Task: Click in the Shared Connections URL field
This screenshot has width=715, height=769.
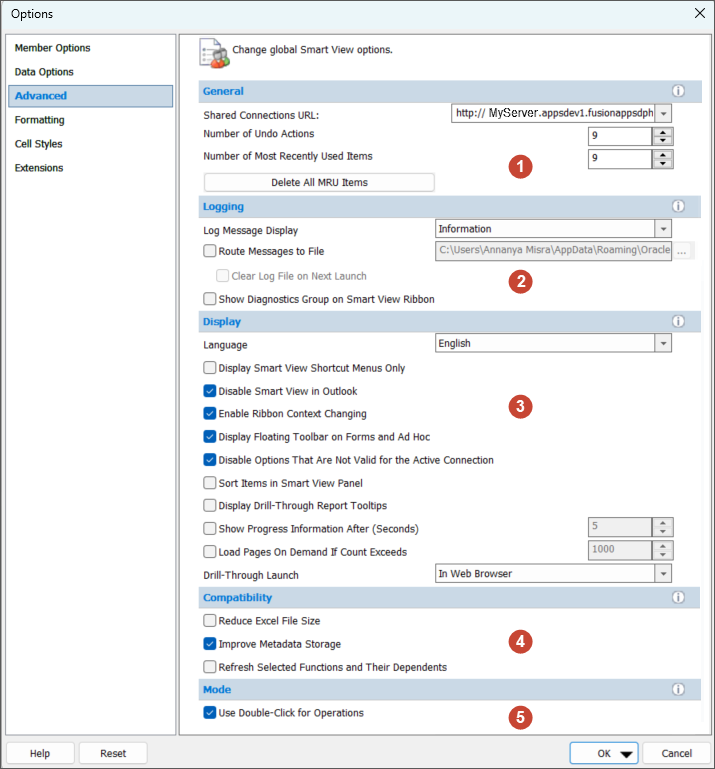Action: point(553,113)
